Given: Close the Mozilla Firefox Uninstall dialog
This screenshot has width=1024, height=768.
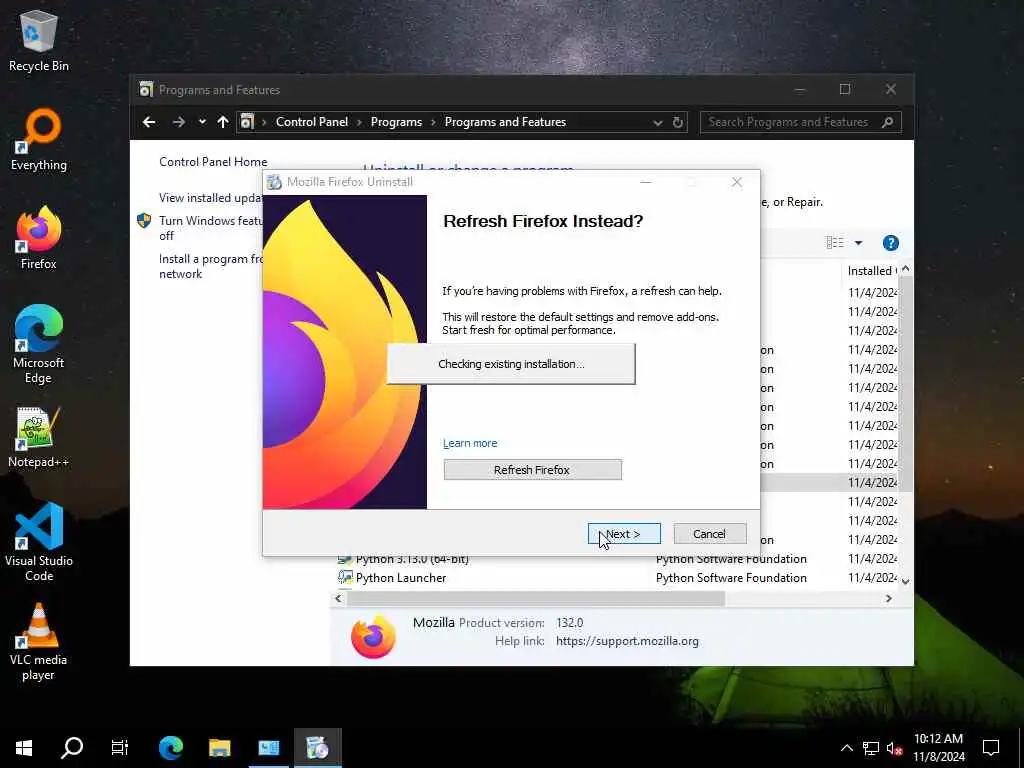Looking at the screenshot, I should point(737,182).
